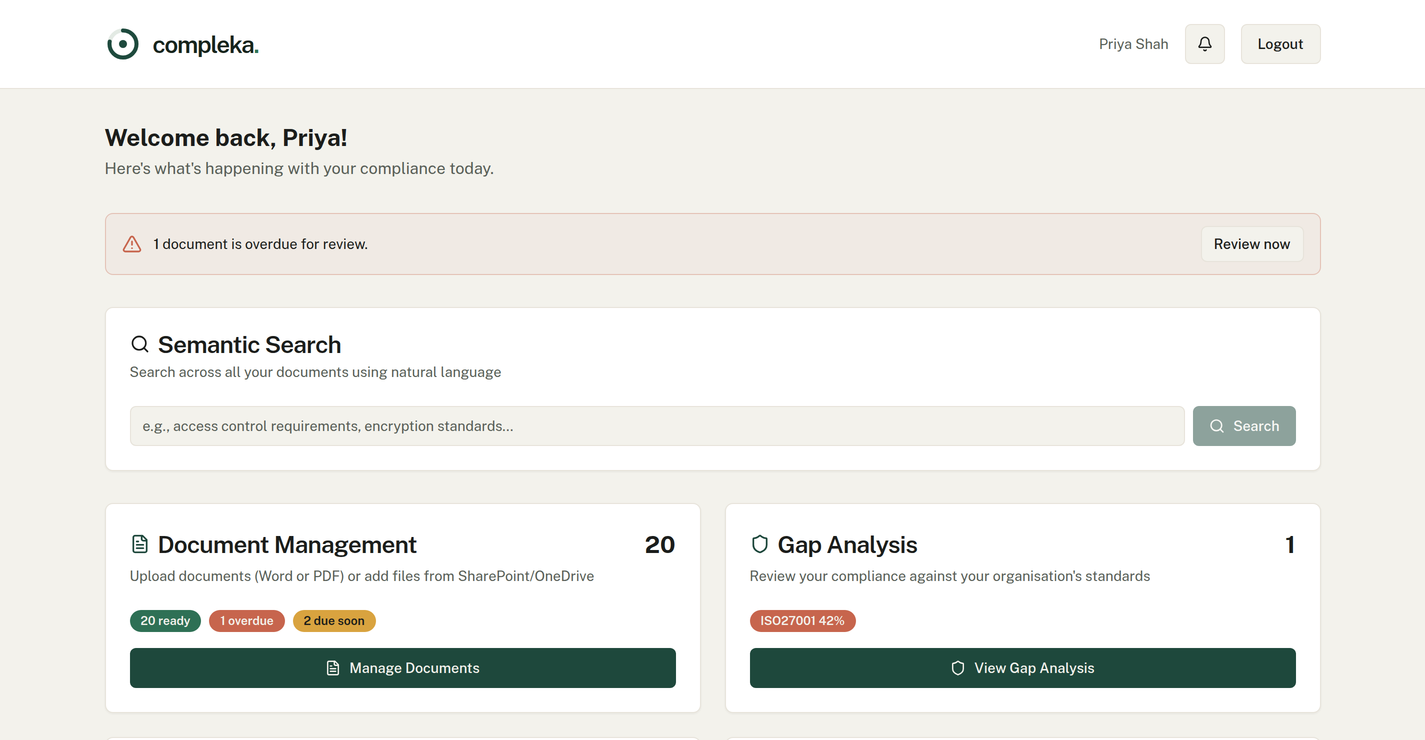The height and width of the screenshot is (740, 1425).
Task: Click the overdue warning triangle icon
Action: point(132,244)
